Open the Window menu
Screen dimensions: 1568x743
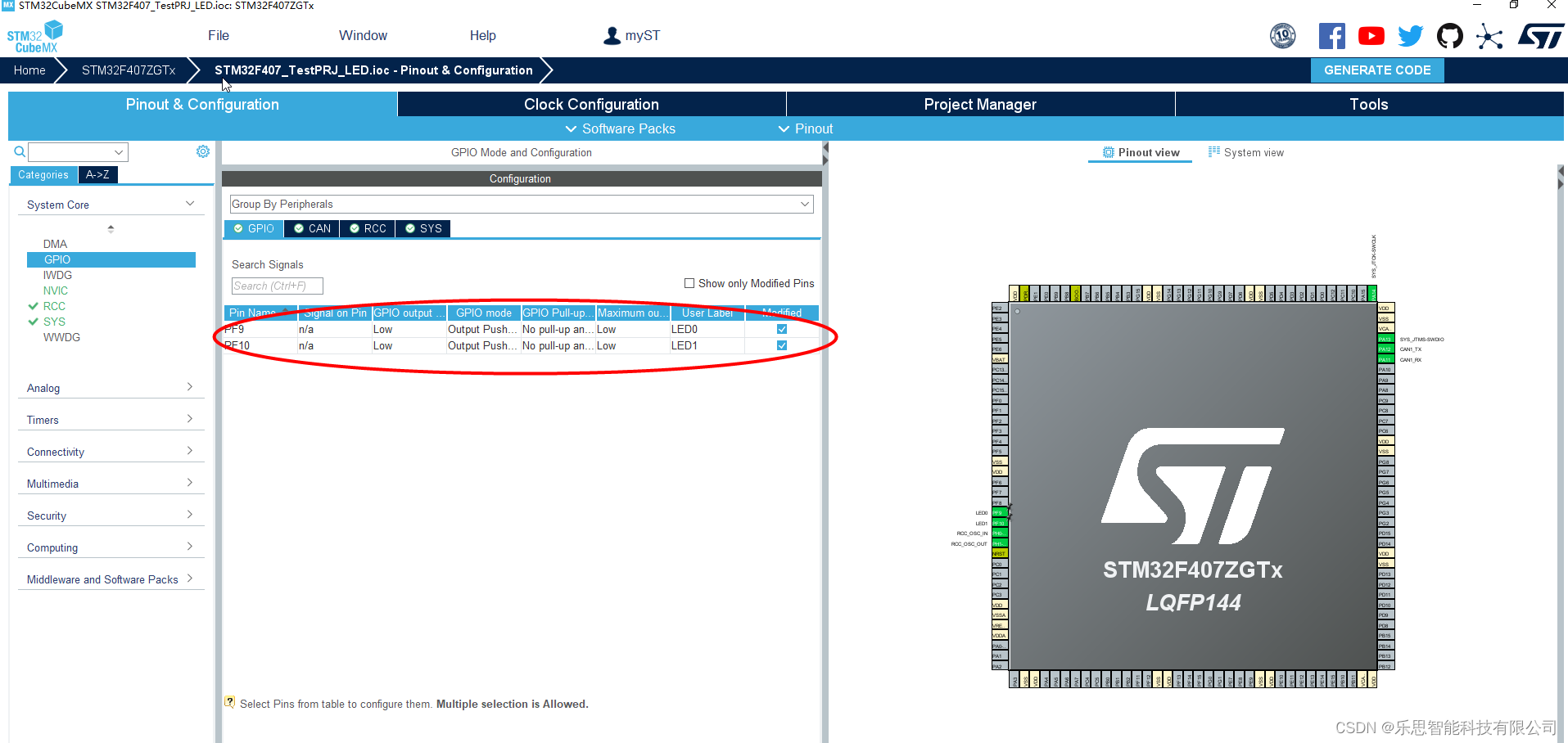[x=363, y=35]
